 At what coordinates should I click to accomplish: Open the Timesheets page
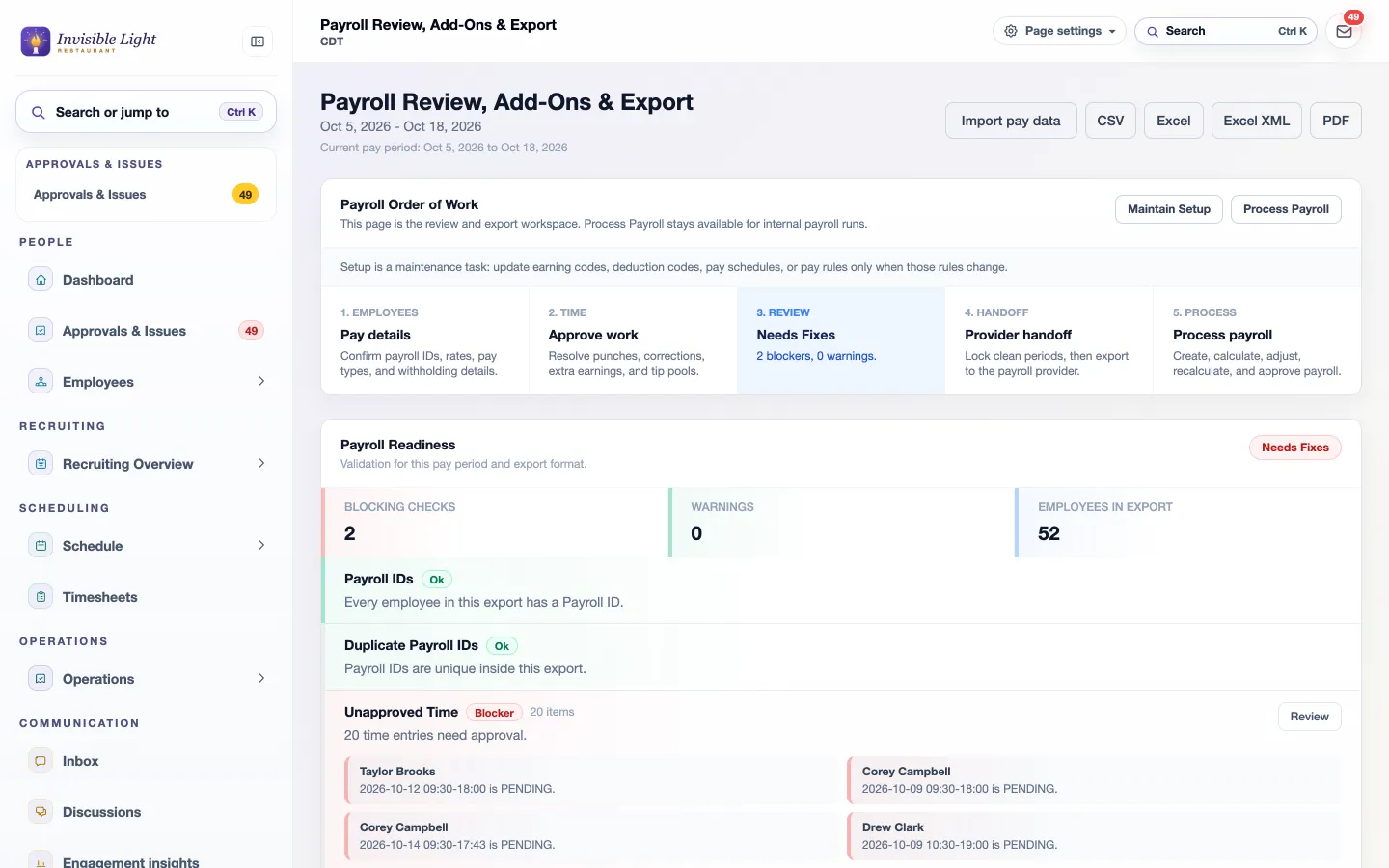click(147, 597)
